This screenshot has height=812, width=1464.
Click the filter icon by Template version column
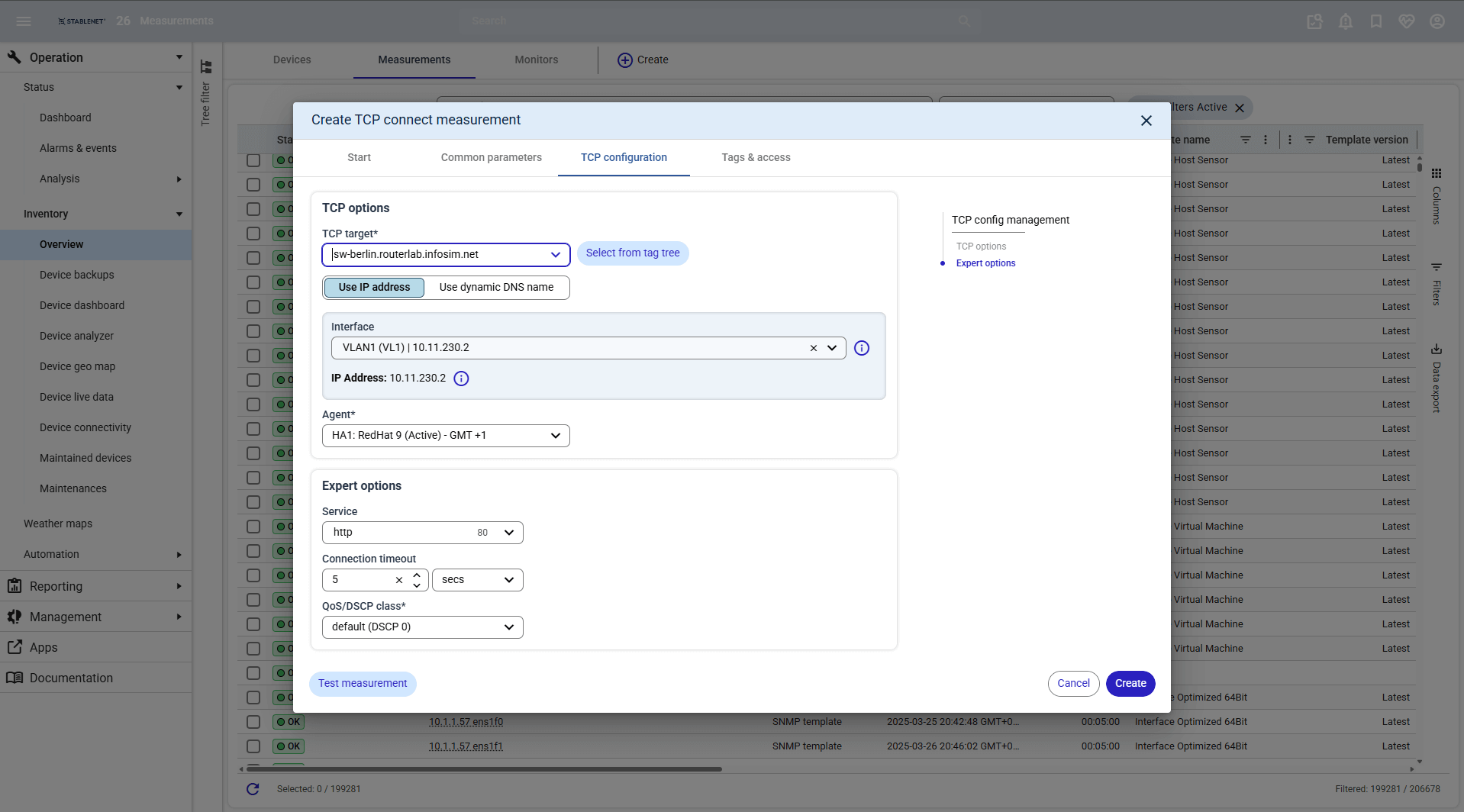1309,140
